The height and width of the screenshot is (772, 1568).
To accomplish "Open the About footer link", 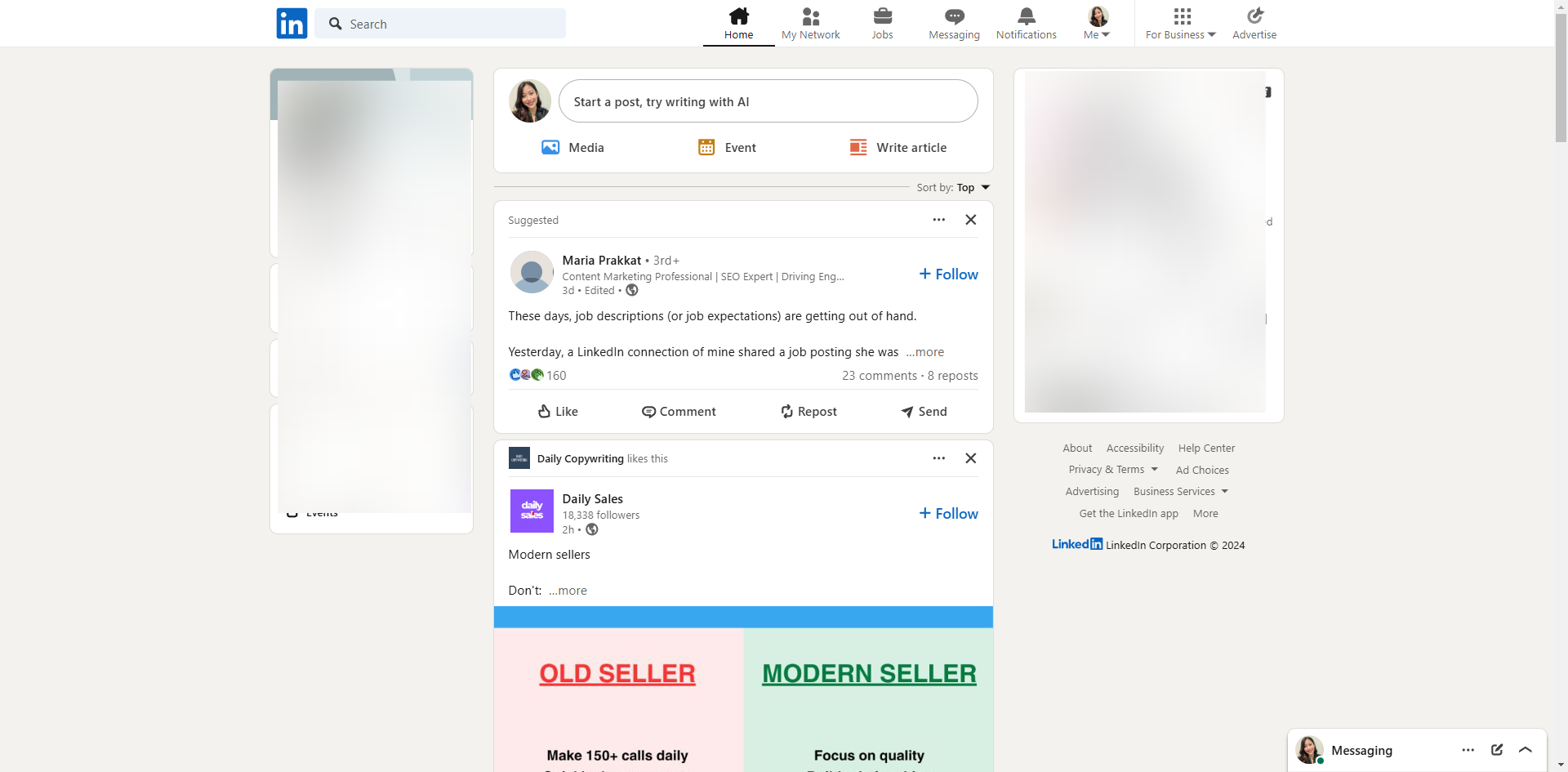I will click(x=1077, y=448).
